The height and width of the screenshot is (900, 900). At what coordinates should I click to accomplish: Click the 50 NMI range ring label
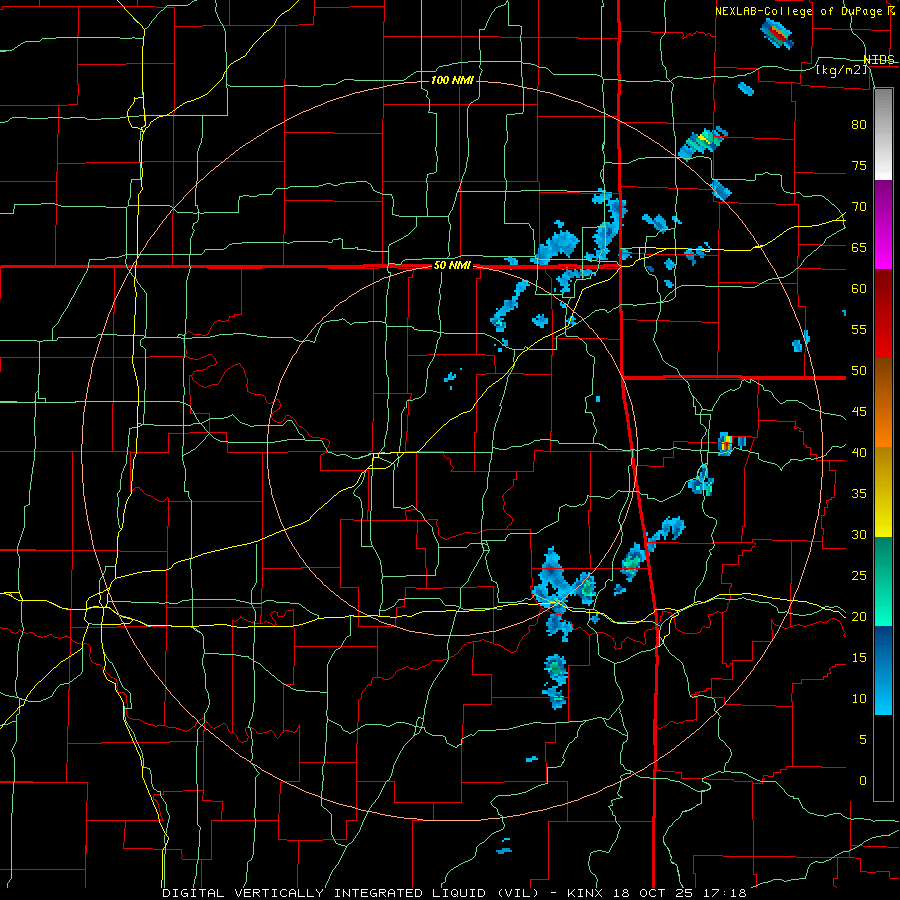pos(452,265)
